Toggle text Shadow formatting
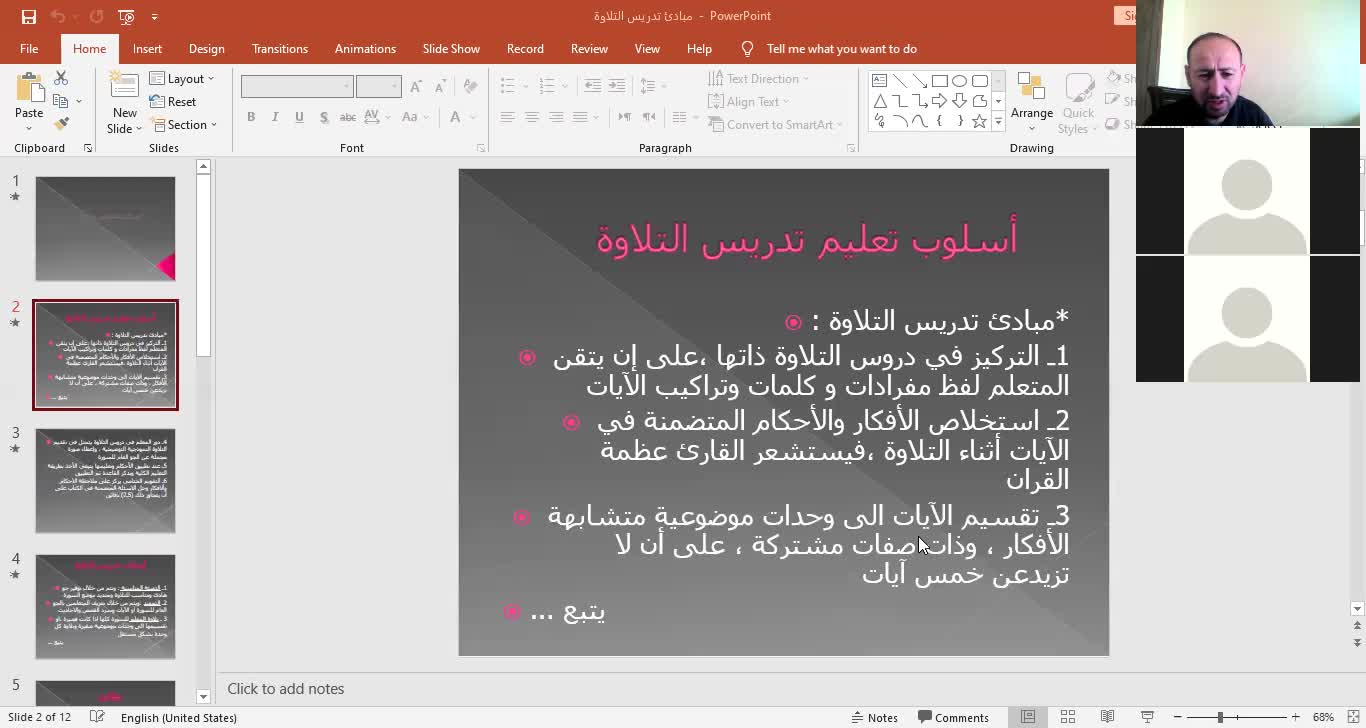1366x728 pixels. pyautogui.click(x=323, y=117)
